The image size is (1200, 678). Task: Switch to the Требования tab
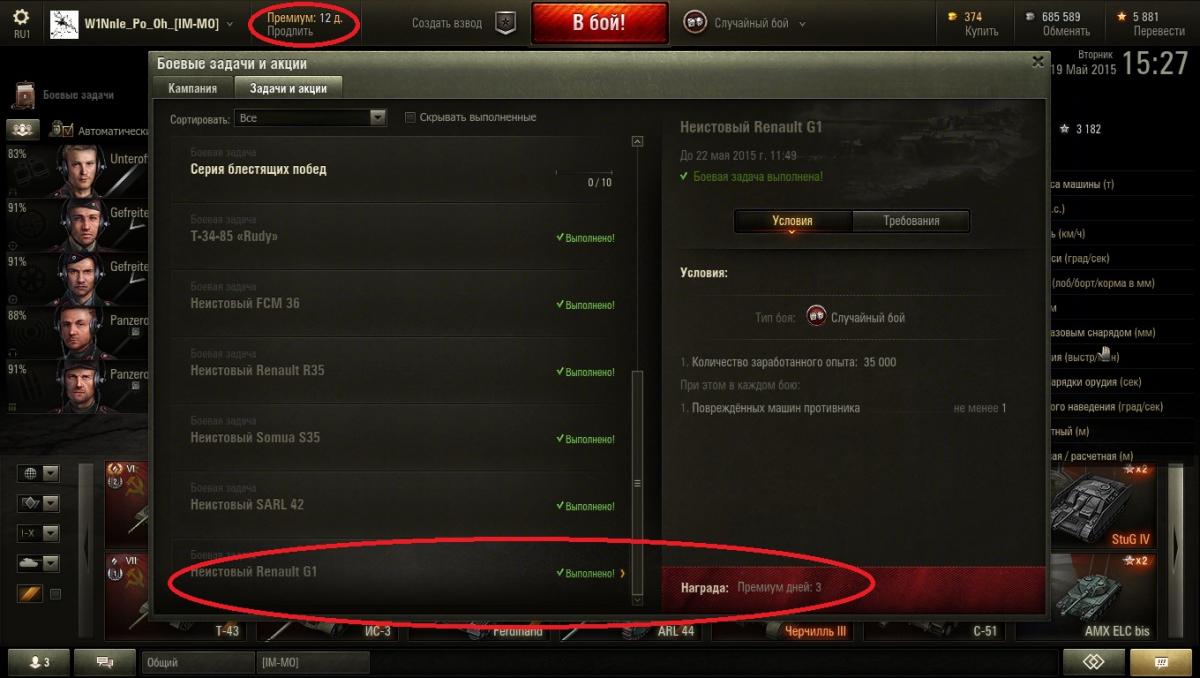[x=911, y=221]
